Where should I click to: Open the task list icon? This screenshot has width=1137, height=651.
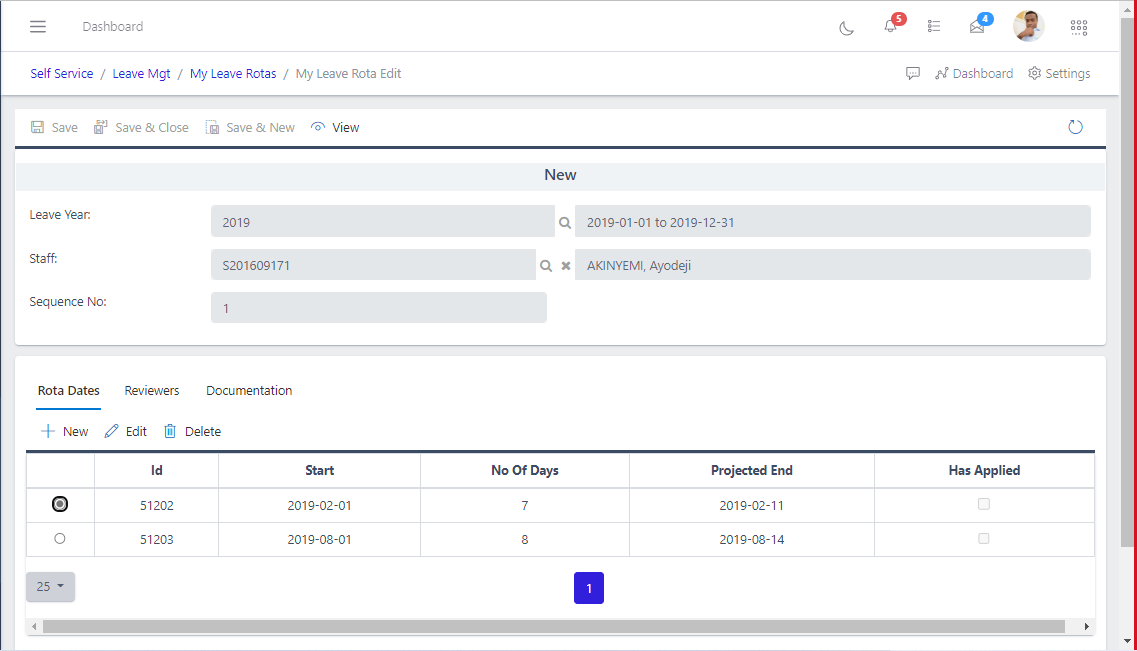(x=933, y=27)
